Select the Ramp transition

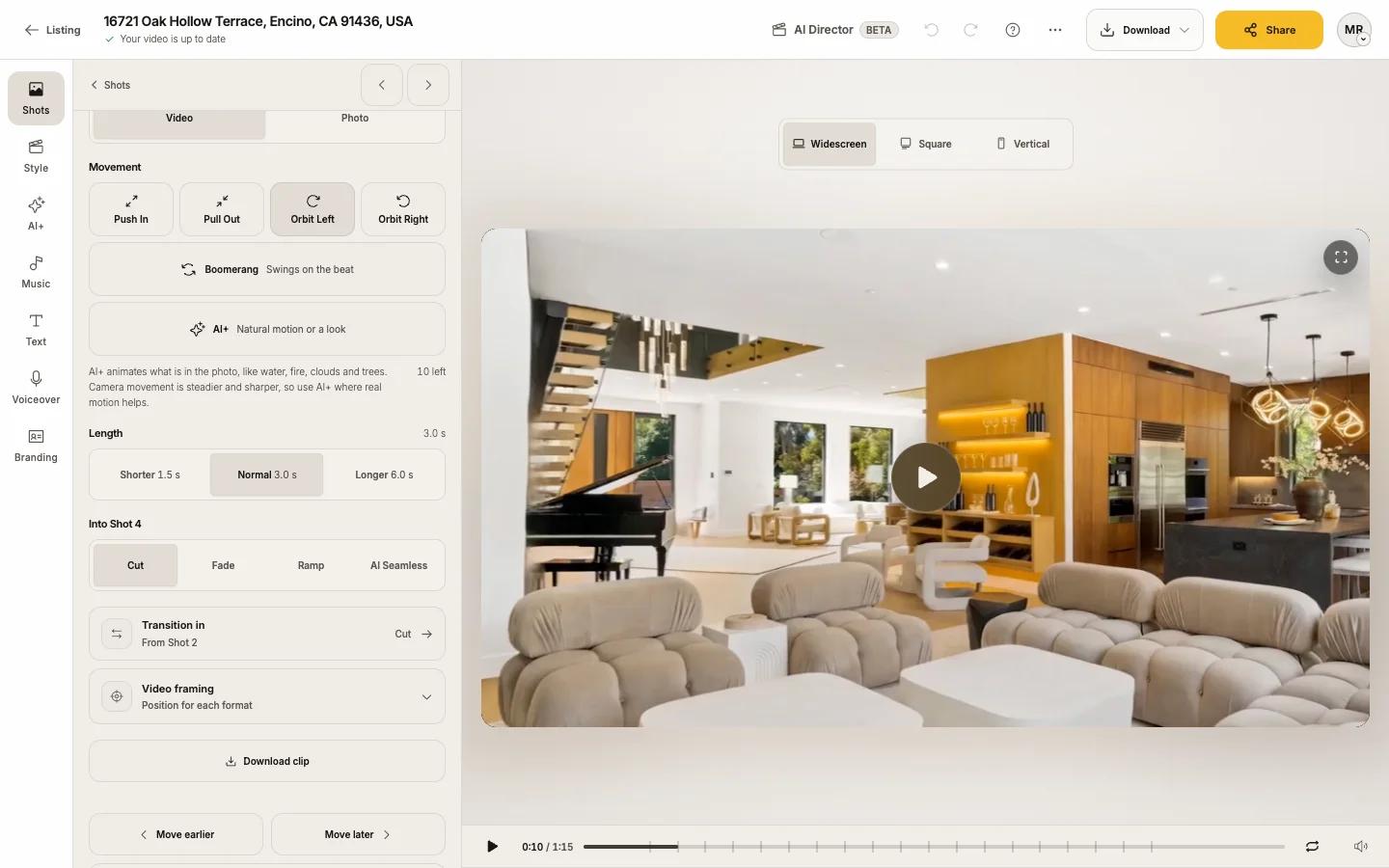(x=311, y=565)
